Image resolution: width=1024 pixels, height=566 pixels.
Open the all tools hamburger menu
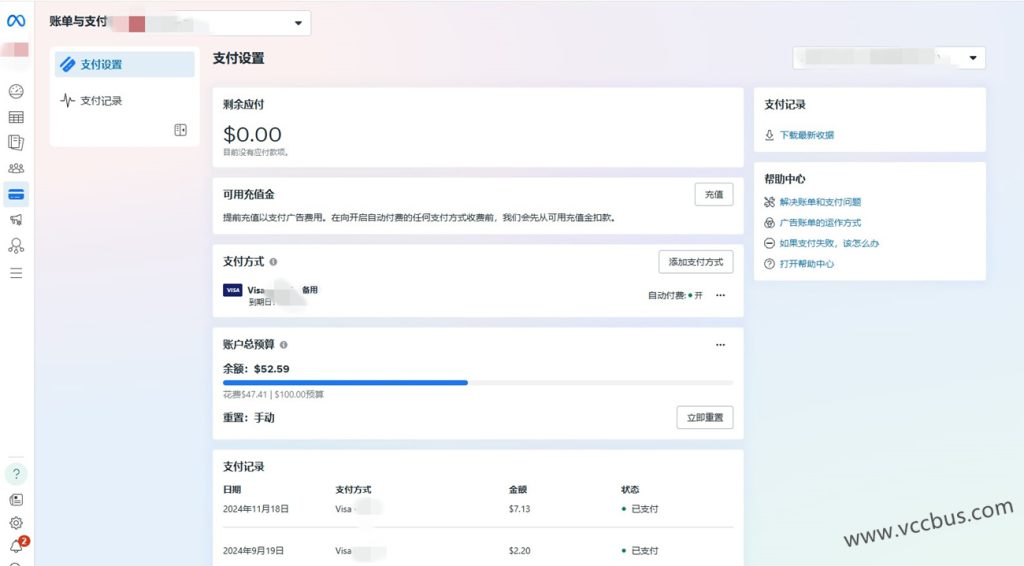click(x=16, y=272)
